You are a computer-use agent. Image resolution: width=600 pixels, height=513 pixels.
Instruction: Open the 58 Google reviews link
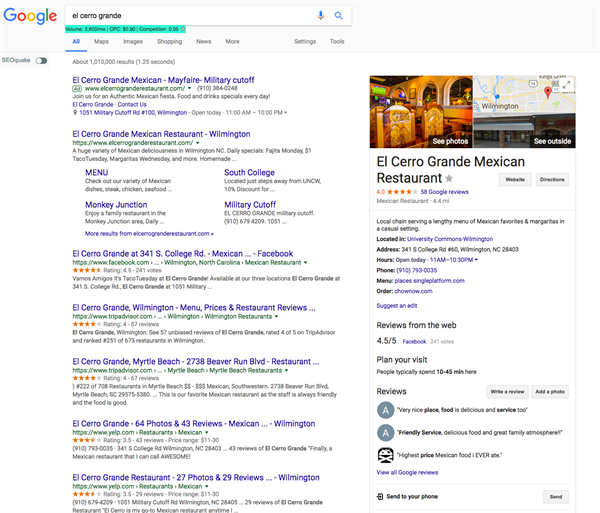[x=444, y=192]
